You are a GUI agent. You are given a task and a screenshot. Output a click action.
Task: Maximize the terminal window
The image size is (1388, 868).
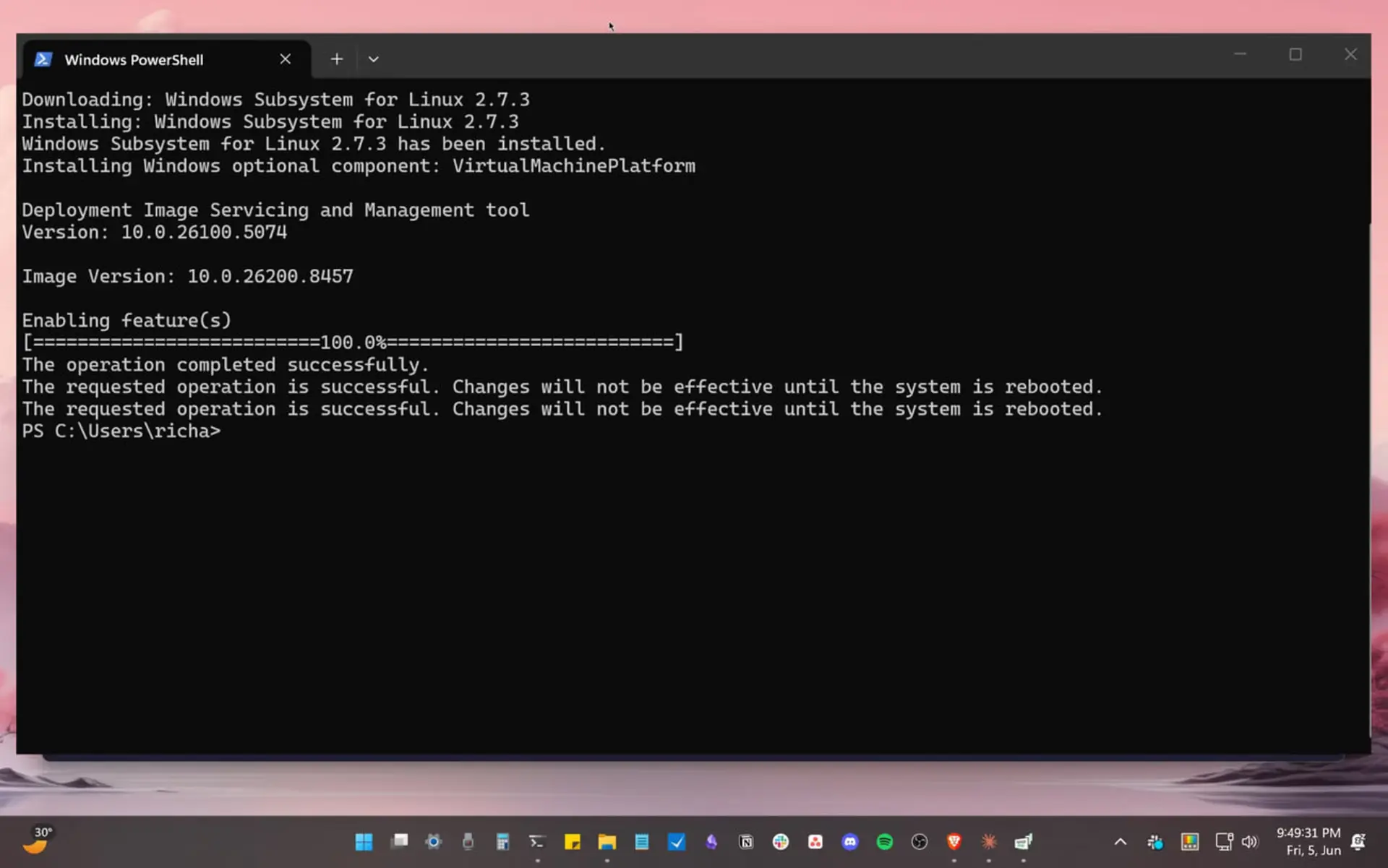tap(1295, 54)
